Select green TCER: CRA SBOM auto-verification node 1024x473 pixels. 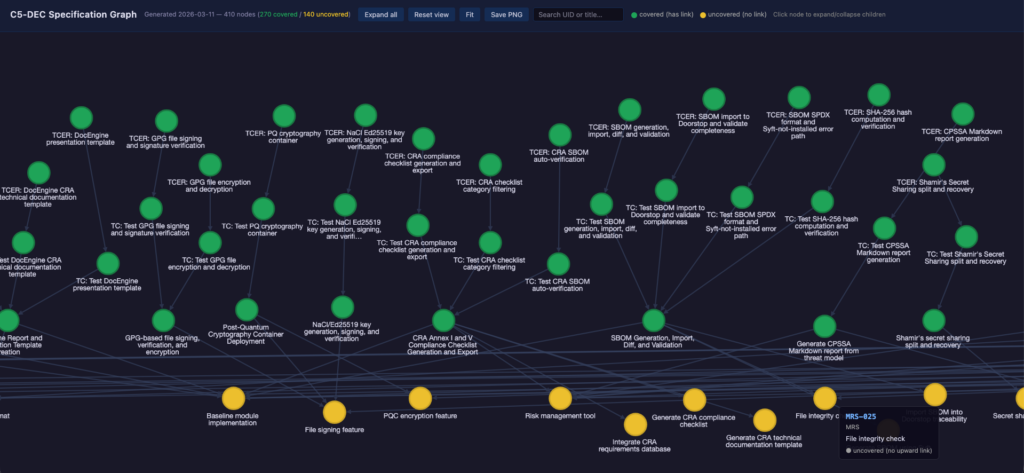click(560, 134)
